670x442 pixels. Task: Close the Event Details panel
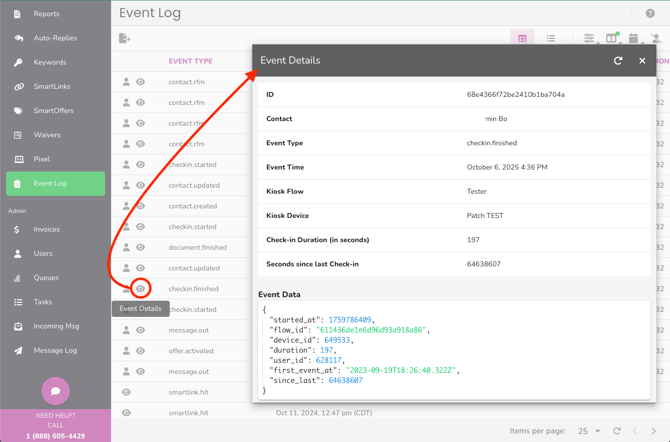[642, 60]
